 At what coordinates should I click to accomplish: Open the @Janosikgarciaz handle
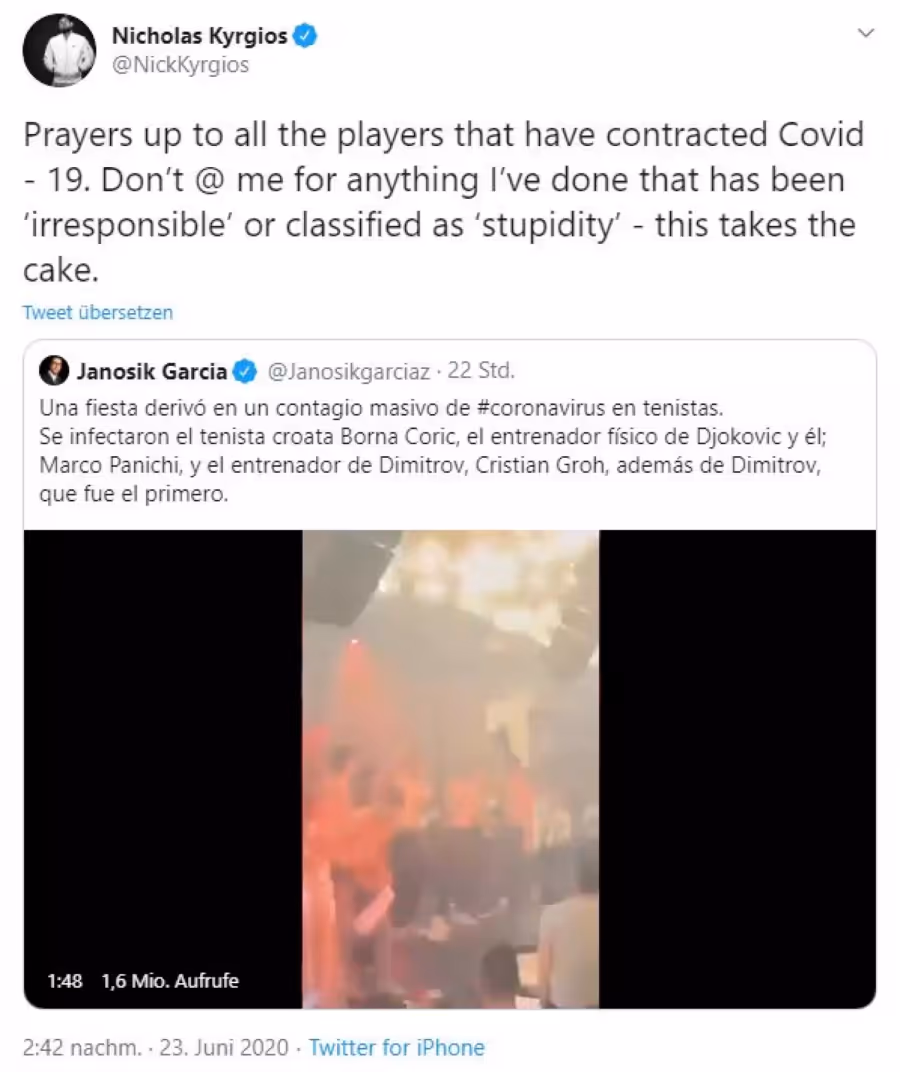(x=348, y=371)
